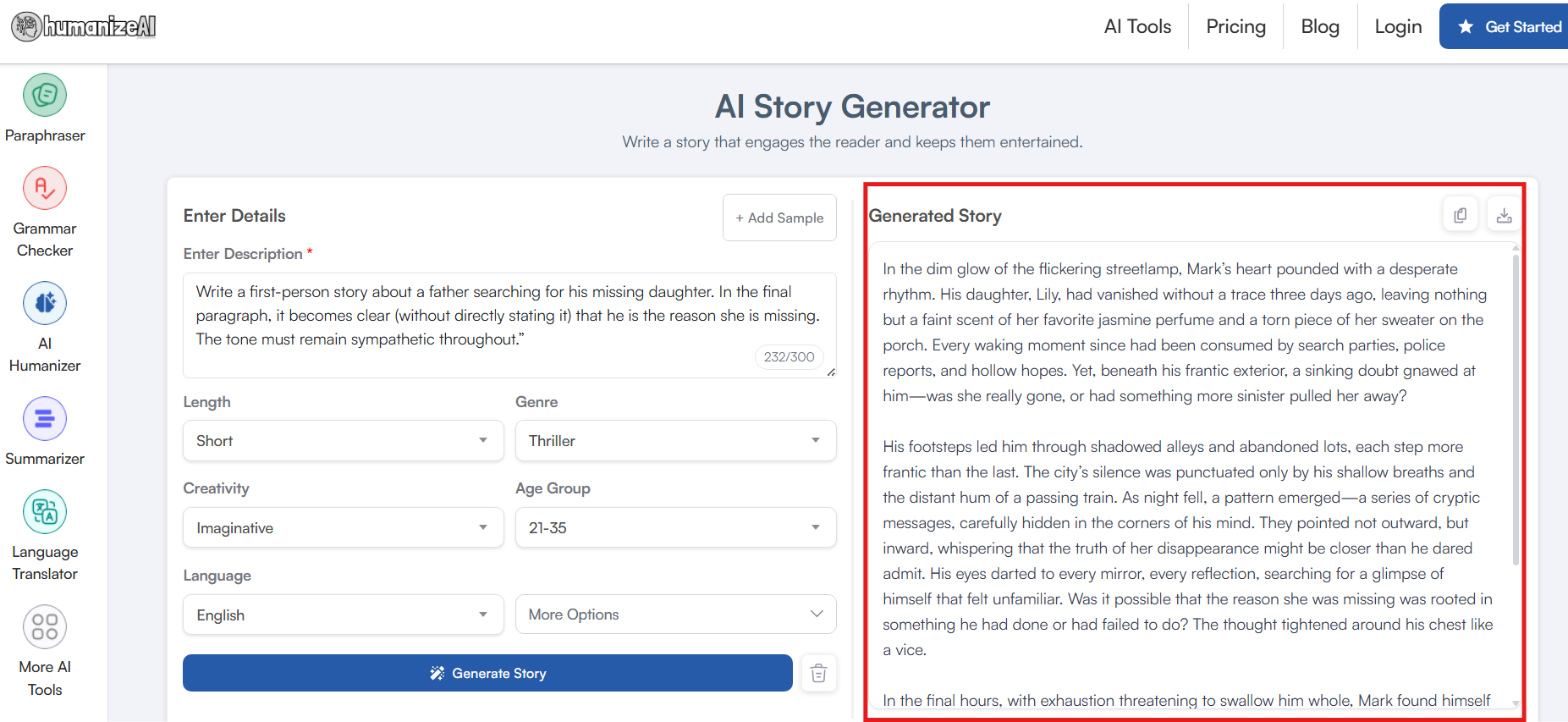
Task: Open the Length dropdown set to Short
Action: coord(343,441)
